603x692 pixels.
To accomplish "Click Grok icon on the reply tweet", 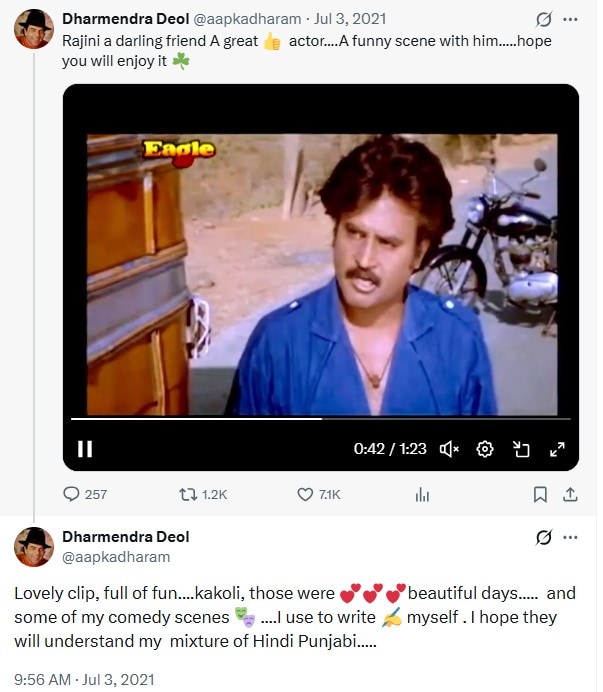I will click(544, 537).
